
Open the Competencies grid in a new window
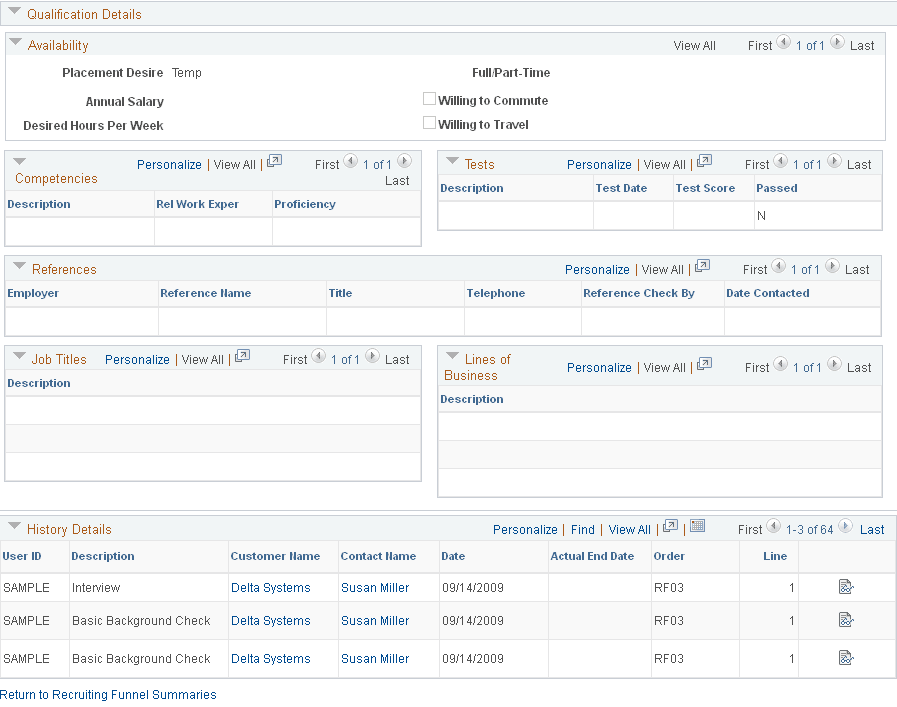[x=274, y=159]
